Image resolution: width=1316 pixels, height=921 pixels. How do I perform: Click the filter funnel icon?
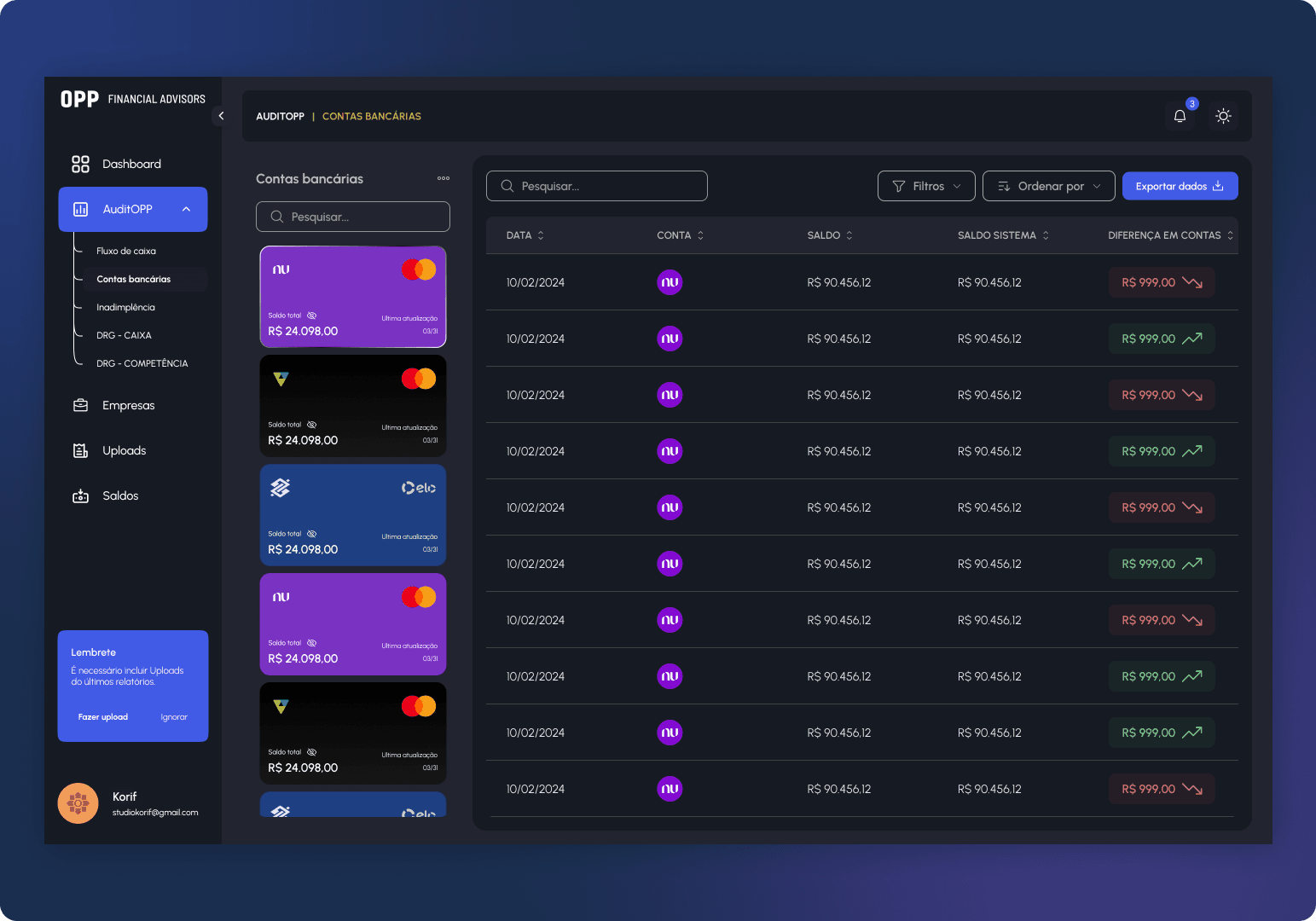click(x=898, y=186)
